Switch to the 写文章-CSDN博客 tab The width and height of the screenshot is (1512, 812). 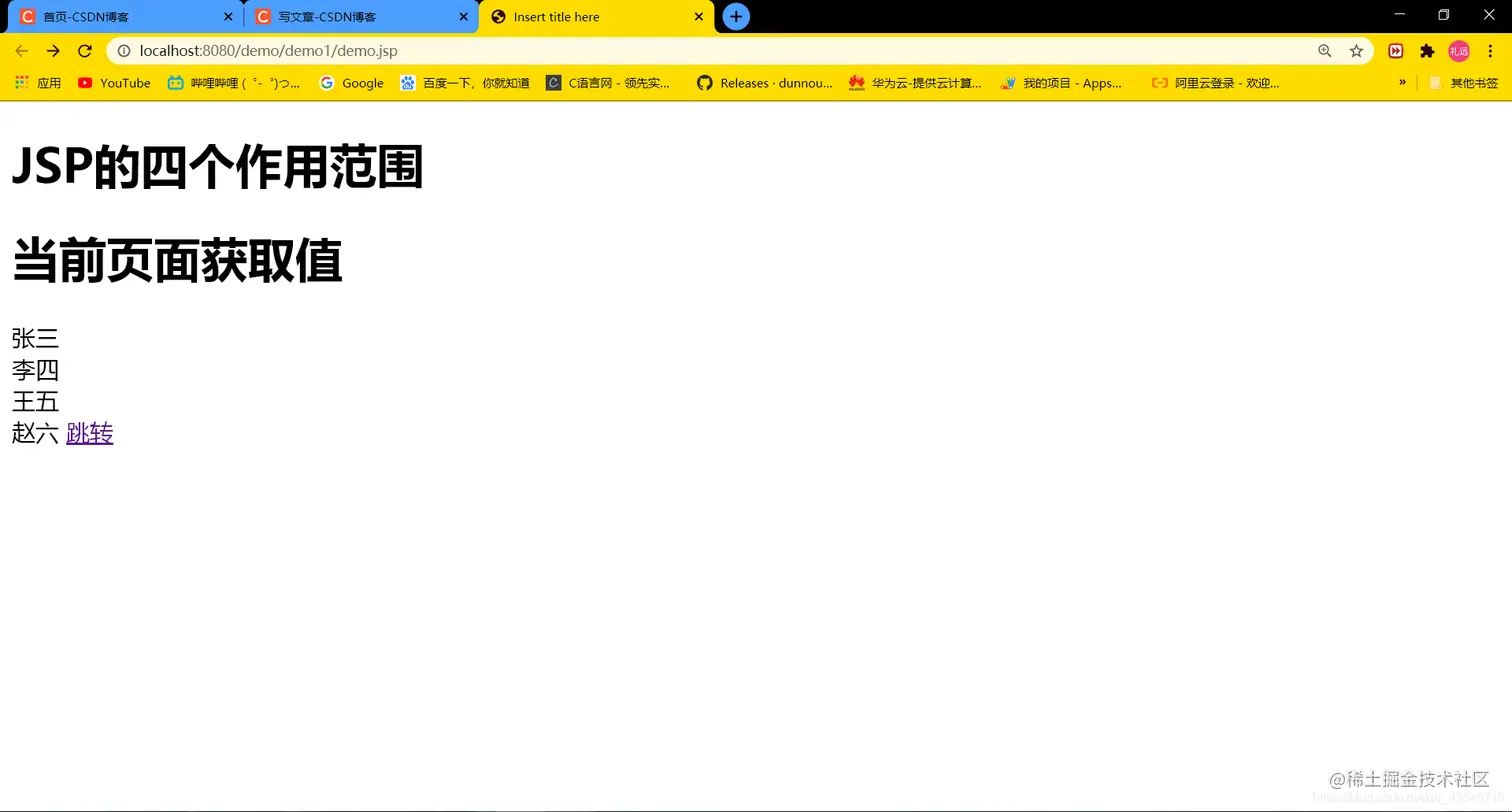[355, 16]
